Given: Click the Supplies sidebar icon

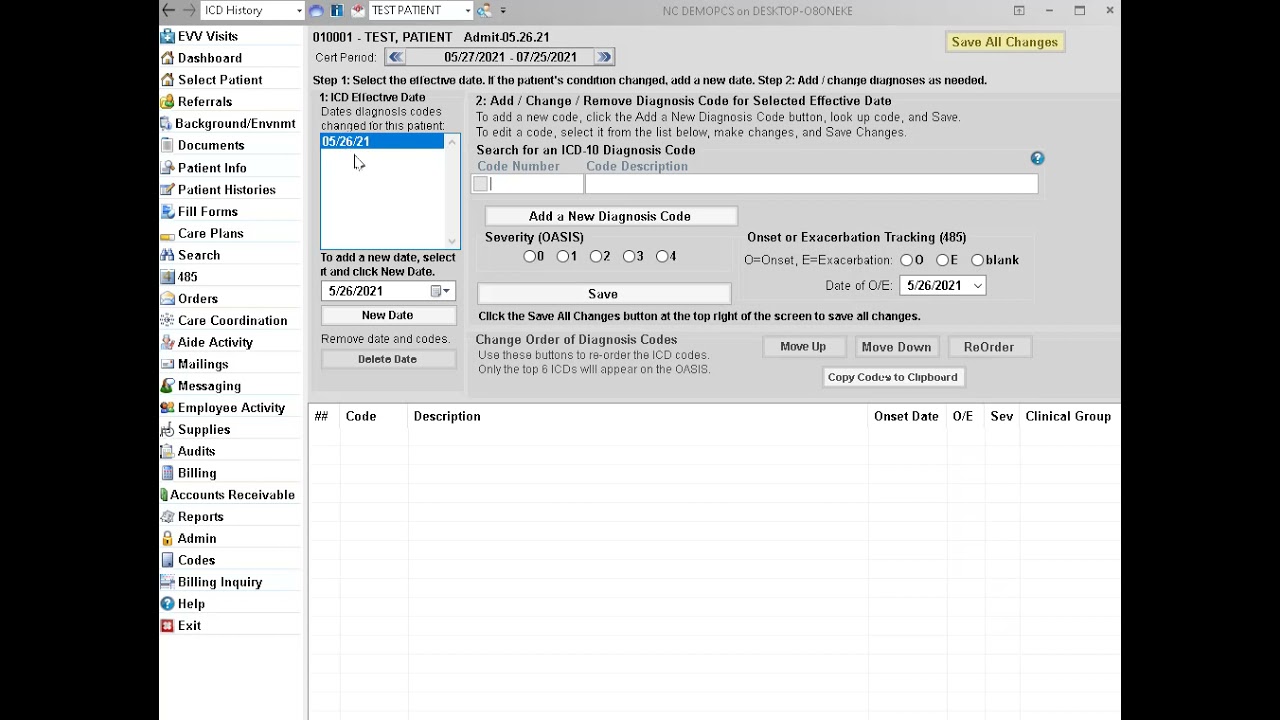Looking at the screenshot, I should tap(167, 429).
